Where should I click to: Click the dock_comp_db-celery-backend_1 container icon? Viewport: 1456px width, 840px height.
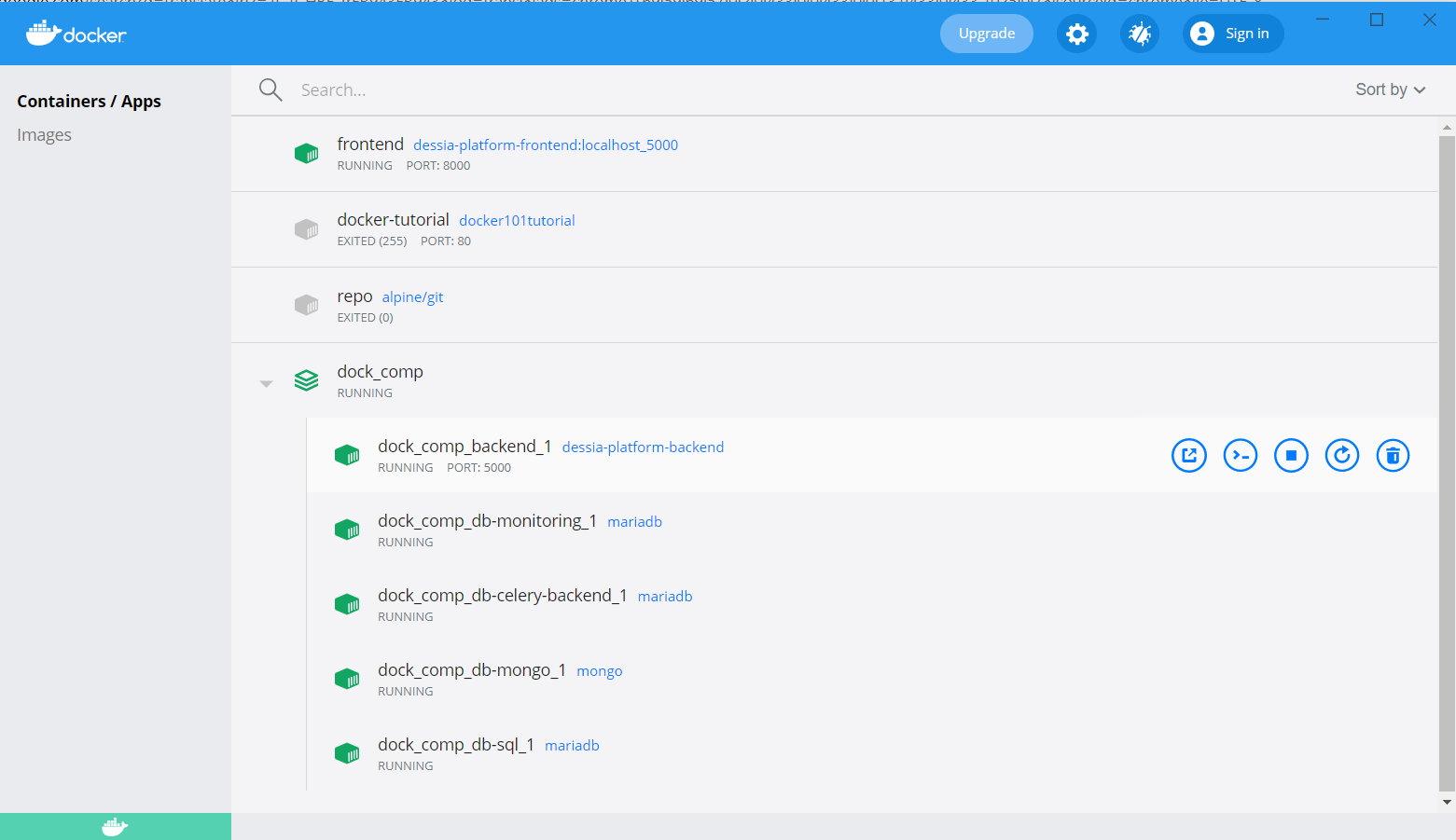[x=347, y=604]
